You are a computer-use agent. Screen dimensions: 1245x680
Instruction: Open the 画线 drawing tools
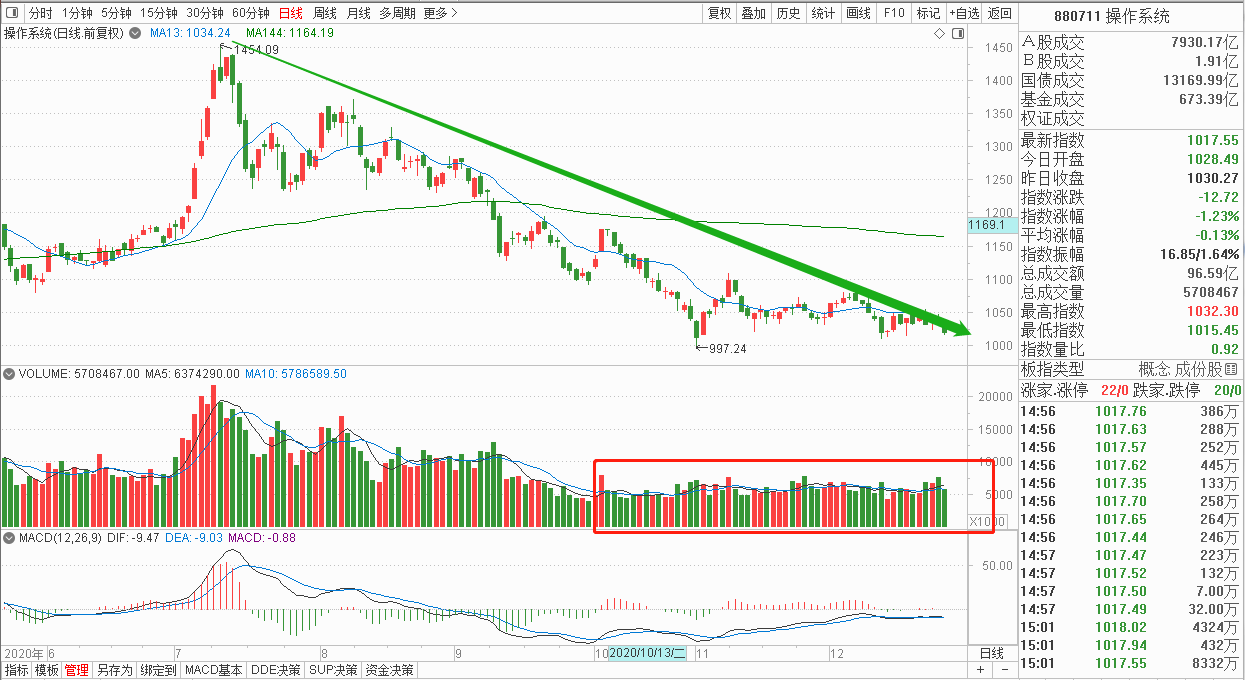pos(858,13)
